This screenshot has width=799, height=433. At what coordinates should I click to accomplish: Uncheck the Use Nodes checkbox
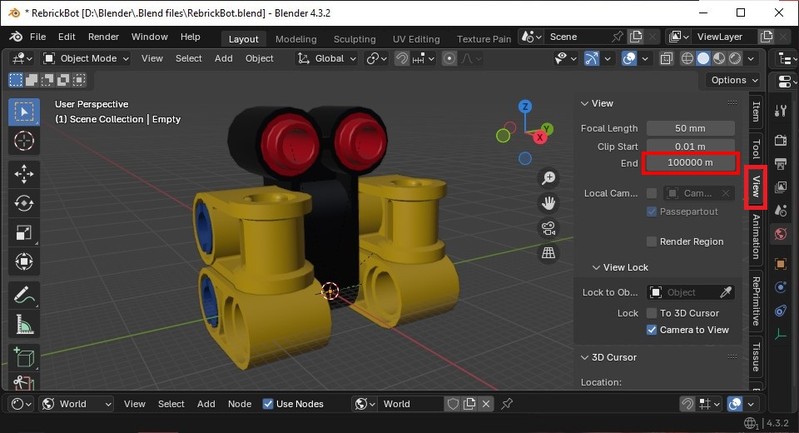(268, 404)
